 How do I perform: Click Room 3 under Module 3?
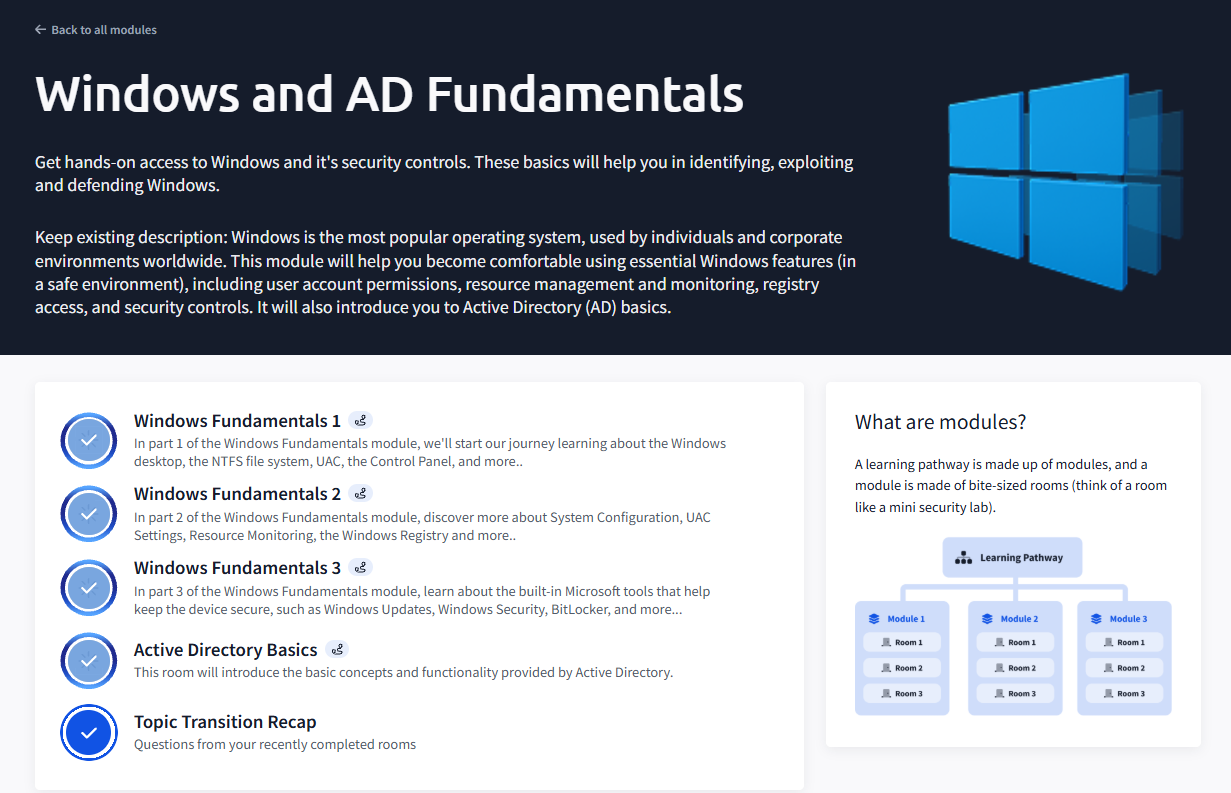tap(1124, 694)
